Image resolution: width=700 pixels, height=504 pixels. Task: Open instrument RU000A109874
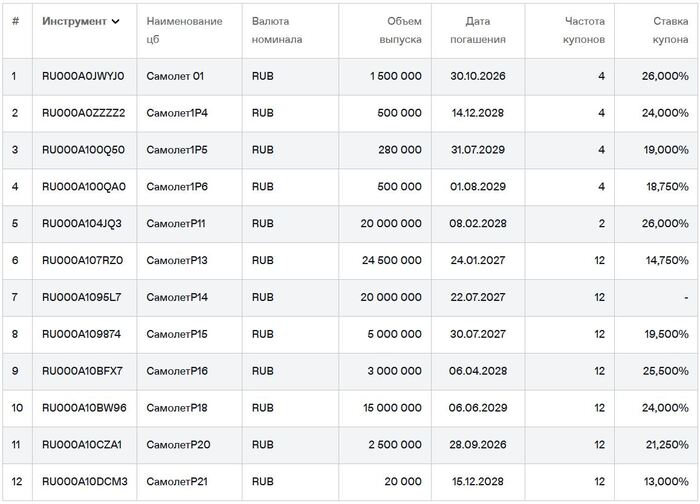tap(81, 335)
